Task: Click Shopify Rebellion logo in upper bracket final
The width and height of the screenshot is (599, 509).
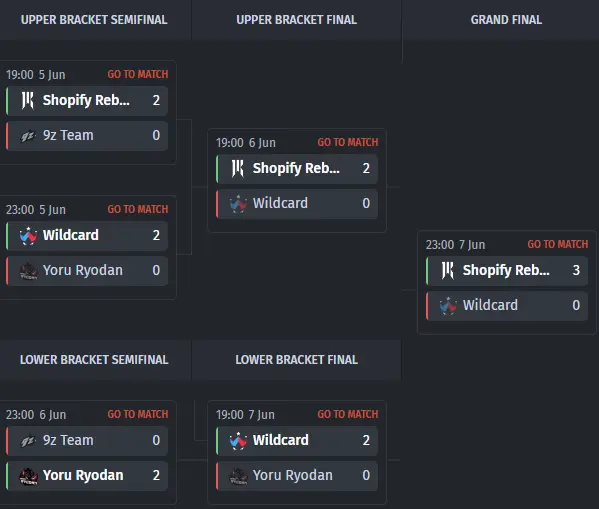Action: [238, 169]
